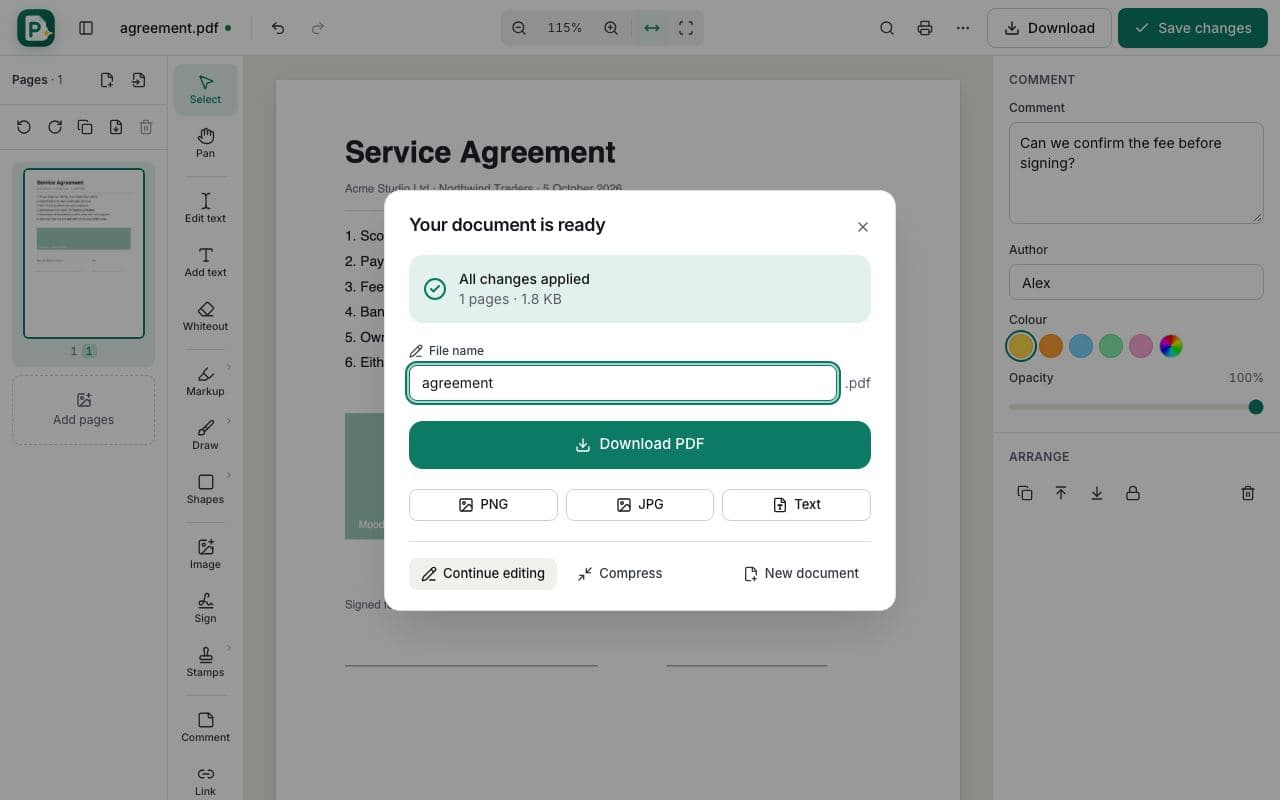The height and width of the screenshot is (800, 1280).
Task: Open the custom rainbow colour picker
Action: coord(1171,346)
